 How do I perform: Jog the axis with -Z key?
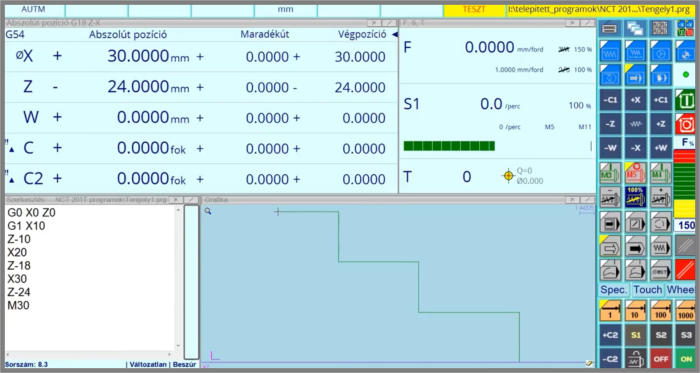tap(610, 124)
